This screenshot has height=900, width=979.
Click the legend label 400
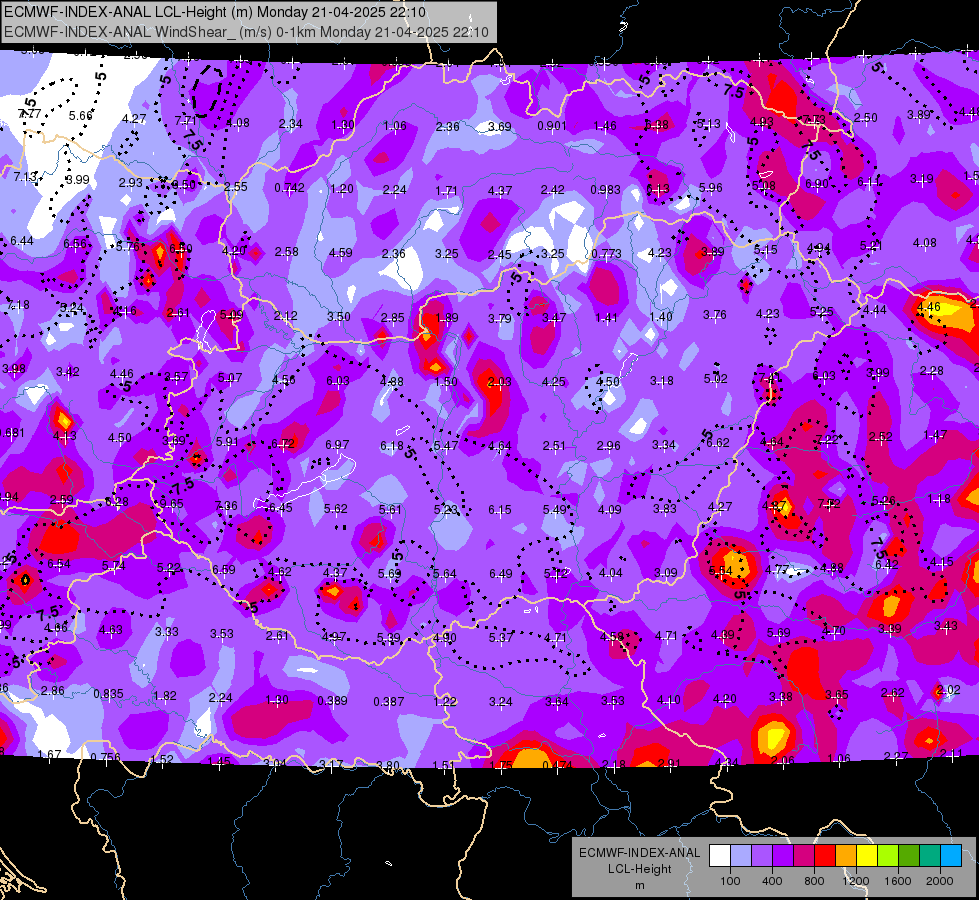(772, 881)
